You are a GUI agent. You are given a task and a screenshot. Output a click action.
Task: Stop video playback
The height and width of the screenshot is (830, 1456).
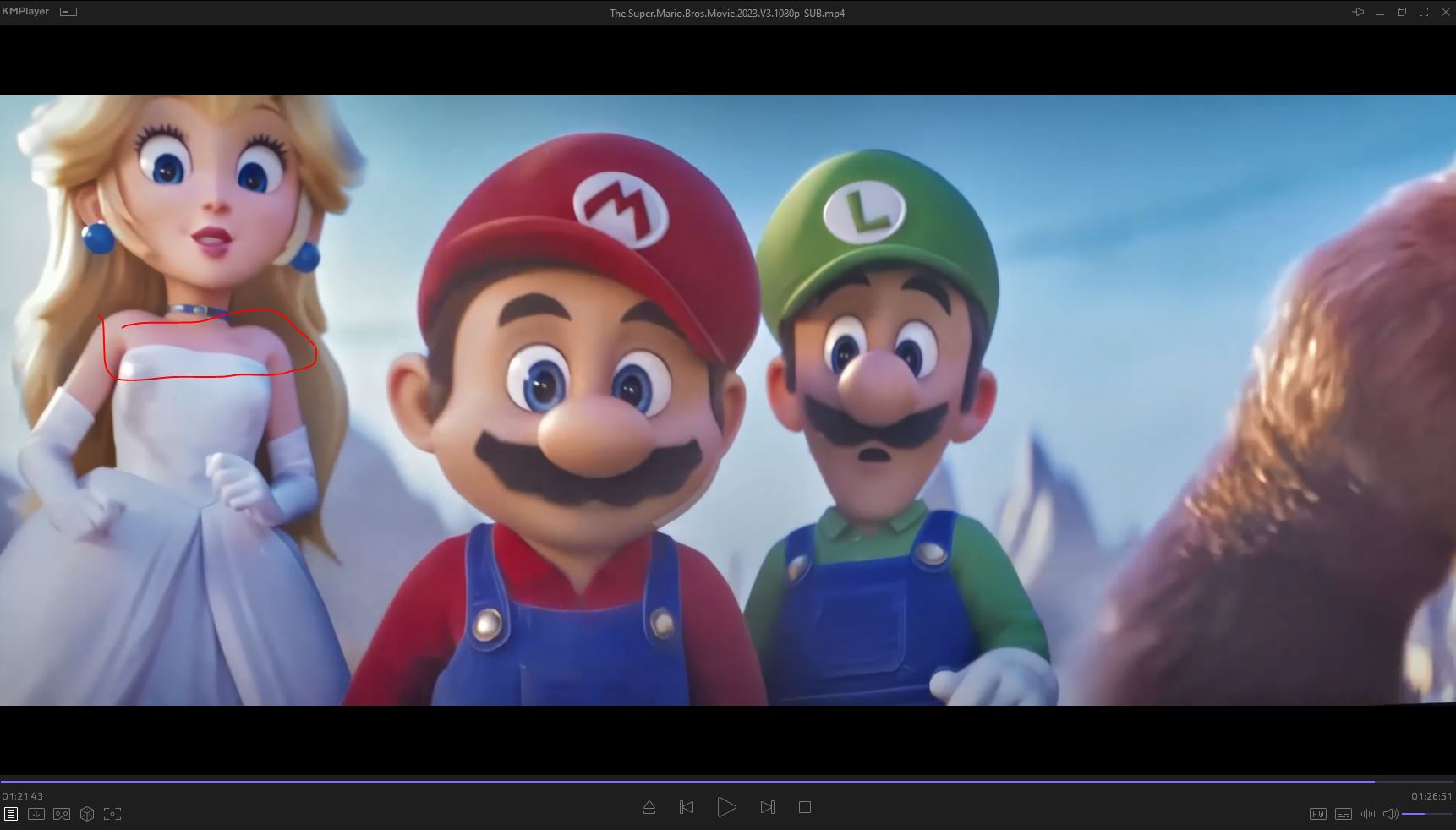tap(805, 807)
